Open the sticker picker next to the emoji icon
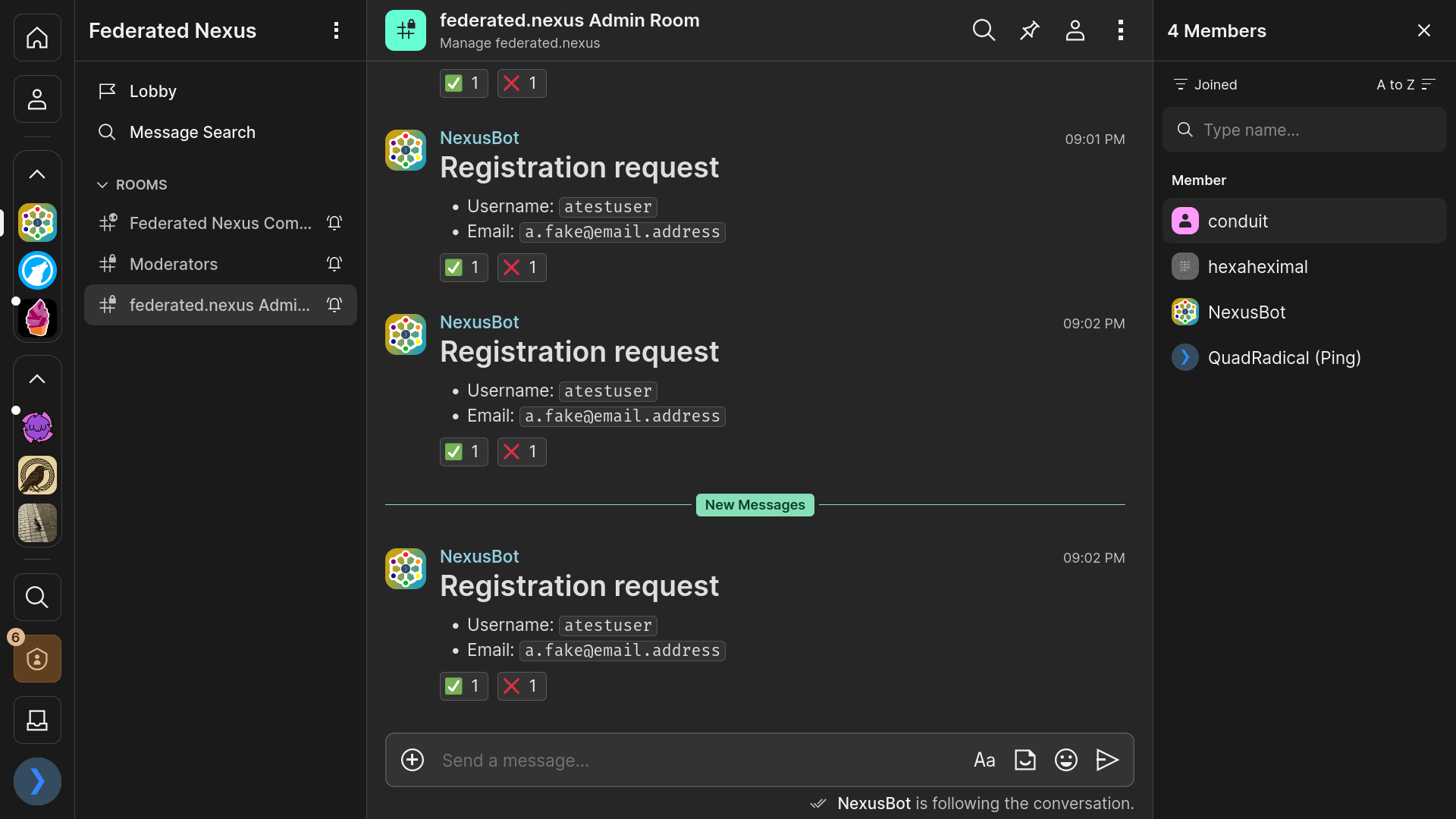The height and width of the screenshot is (819, 1456). pos(1025,760)
